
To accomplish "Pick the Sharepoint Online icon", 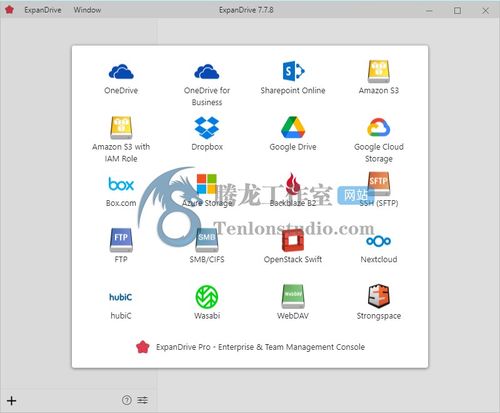I will click(293, 71).
